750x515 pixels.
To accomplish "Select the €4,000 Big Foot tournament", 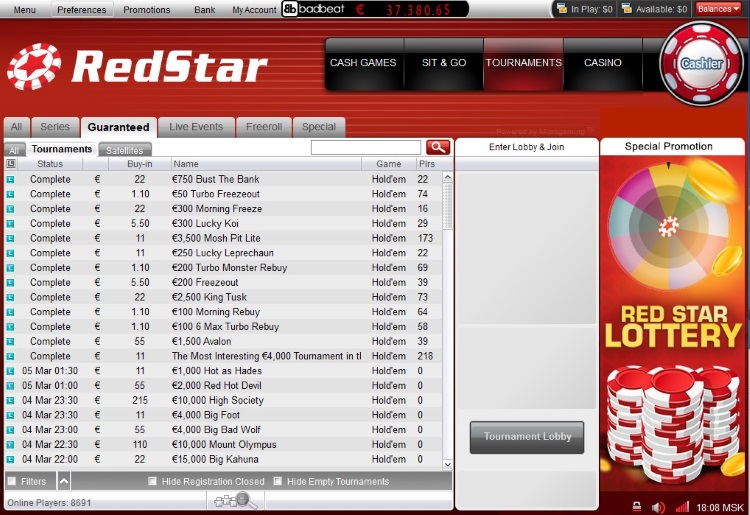I will pos(223,415).
